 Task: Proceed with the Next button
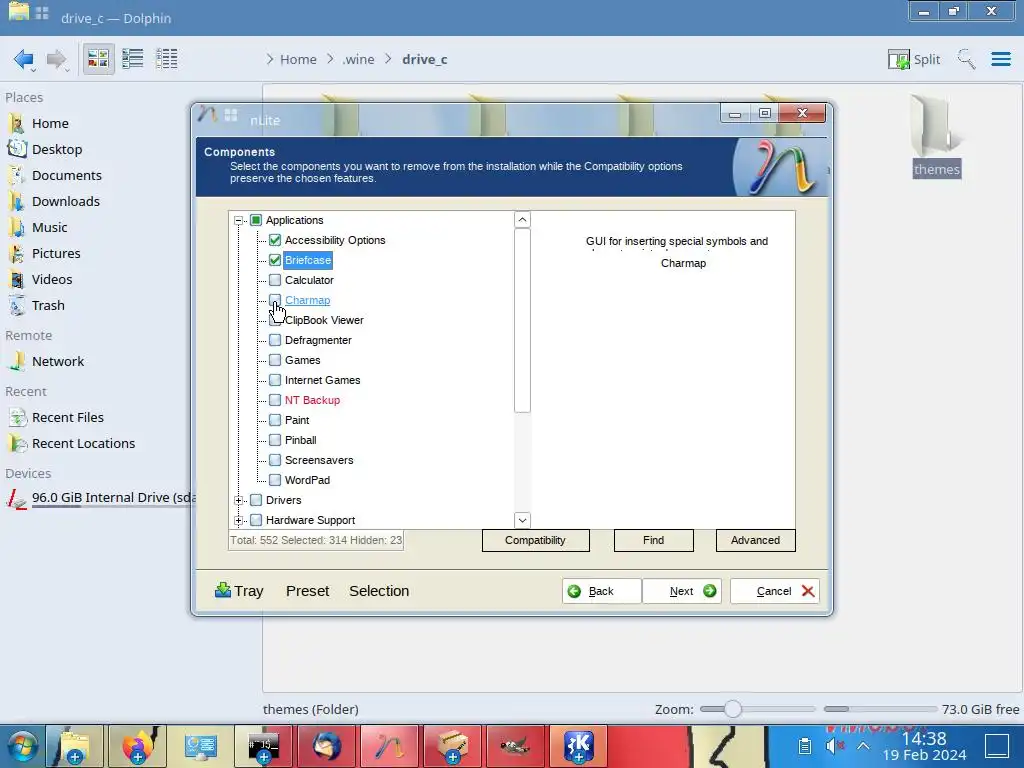coord(682,591)
